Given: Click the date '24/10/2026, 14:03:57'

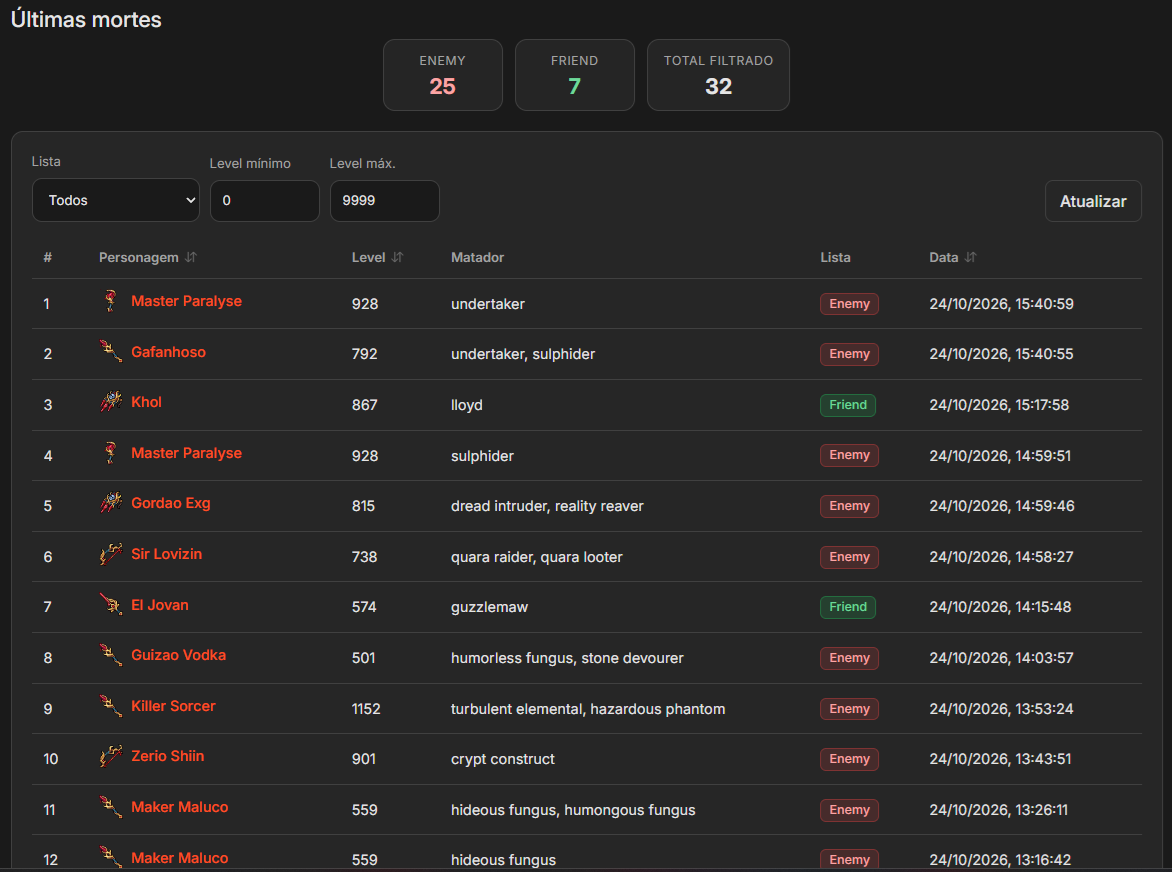Looking at the screenshot, I should tap(1002, 658).
